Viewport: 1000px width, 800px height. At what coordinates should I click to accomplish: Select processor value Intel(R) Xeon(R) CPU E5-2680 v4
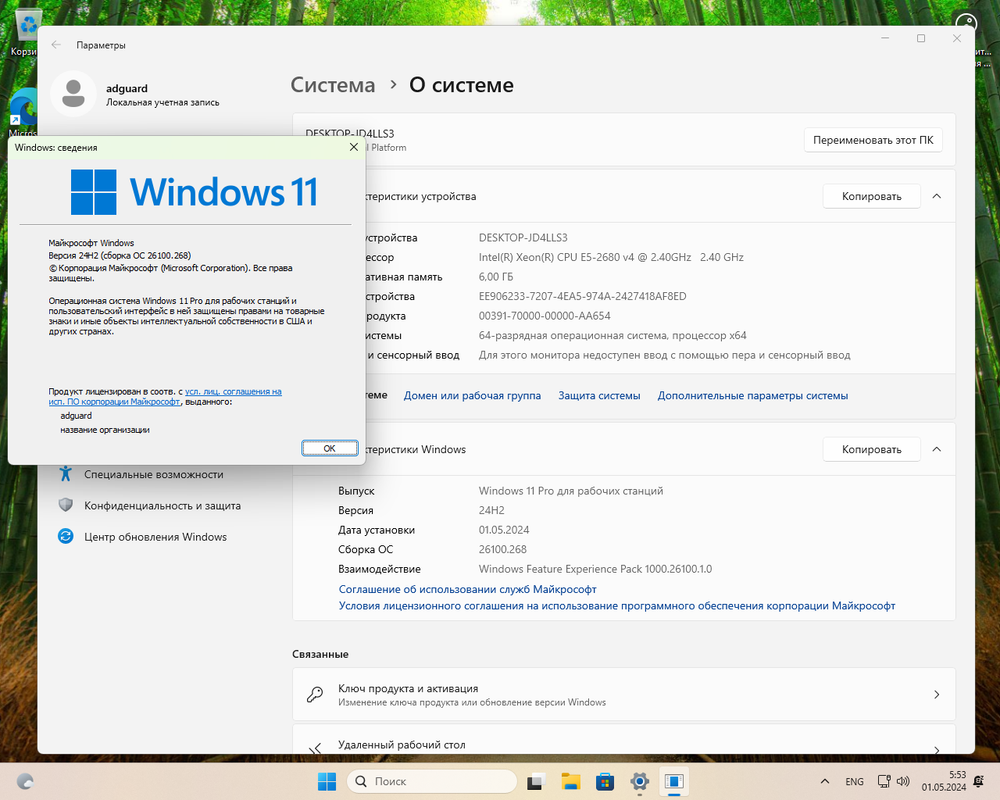coord(611,257)
